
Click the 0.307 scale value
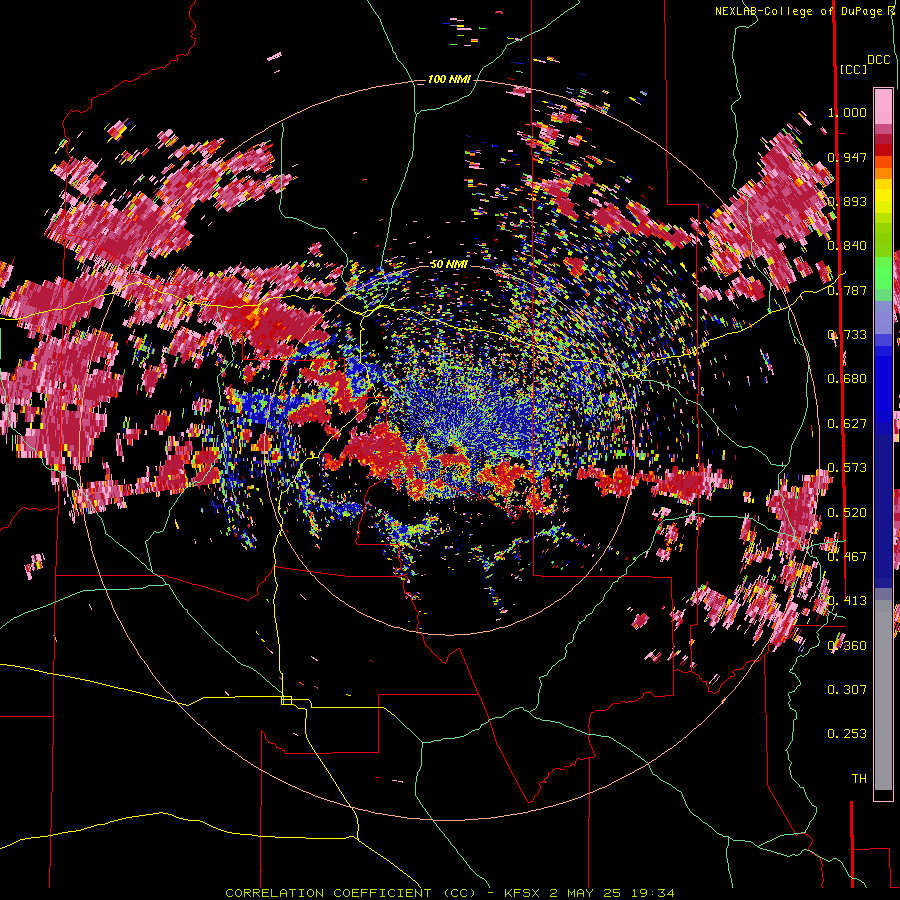point(847,690)
